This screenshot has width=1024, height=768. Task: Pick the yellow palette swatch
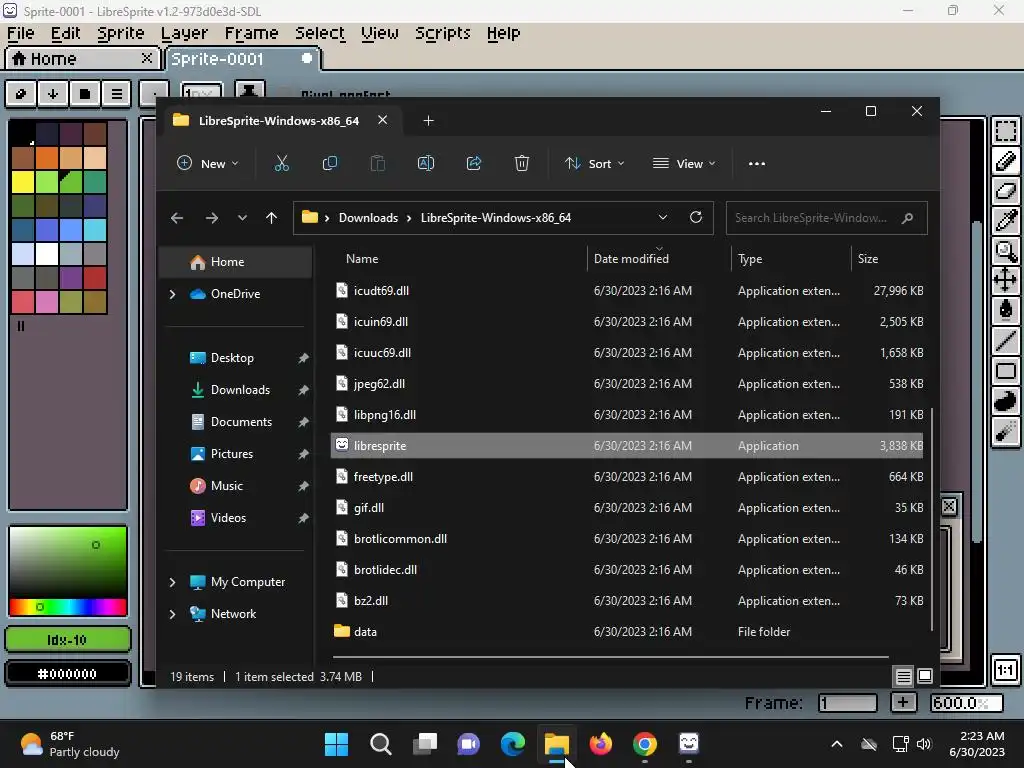click(23, 182)
